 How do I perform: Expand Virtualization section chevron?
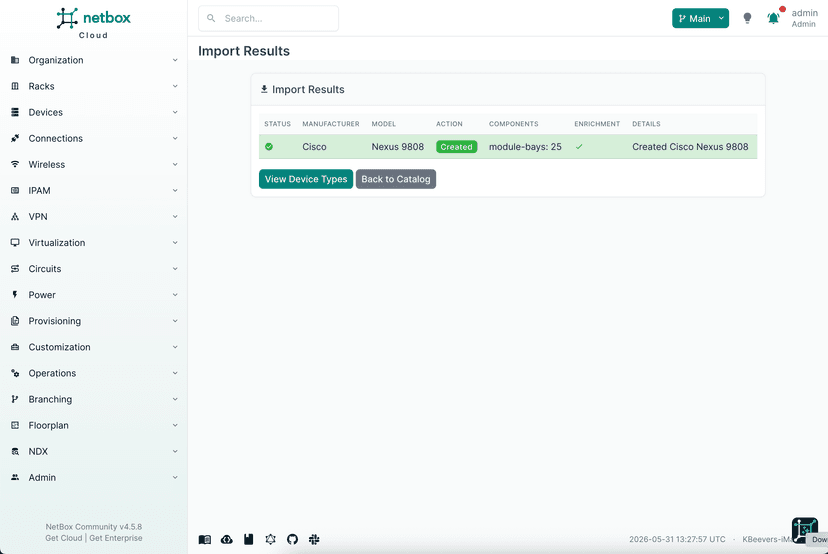point(175,242)
